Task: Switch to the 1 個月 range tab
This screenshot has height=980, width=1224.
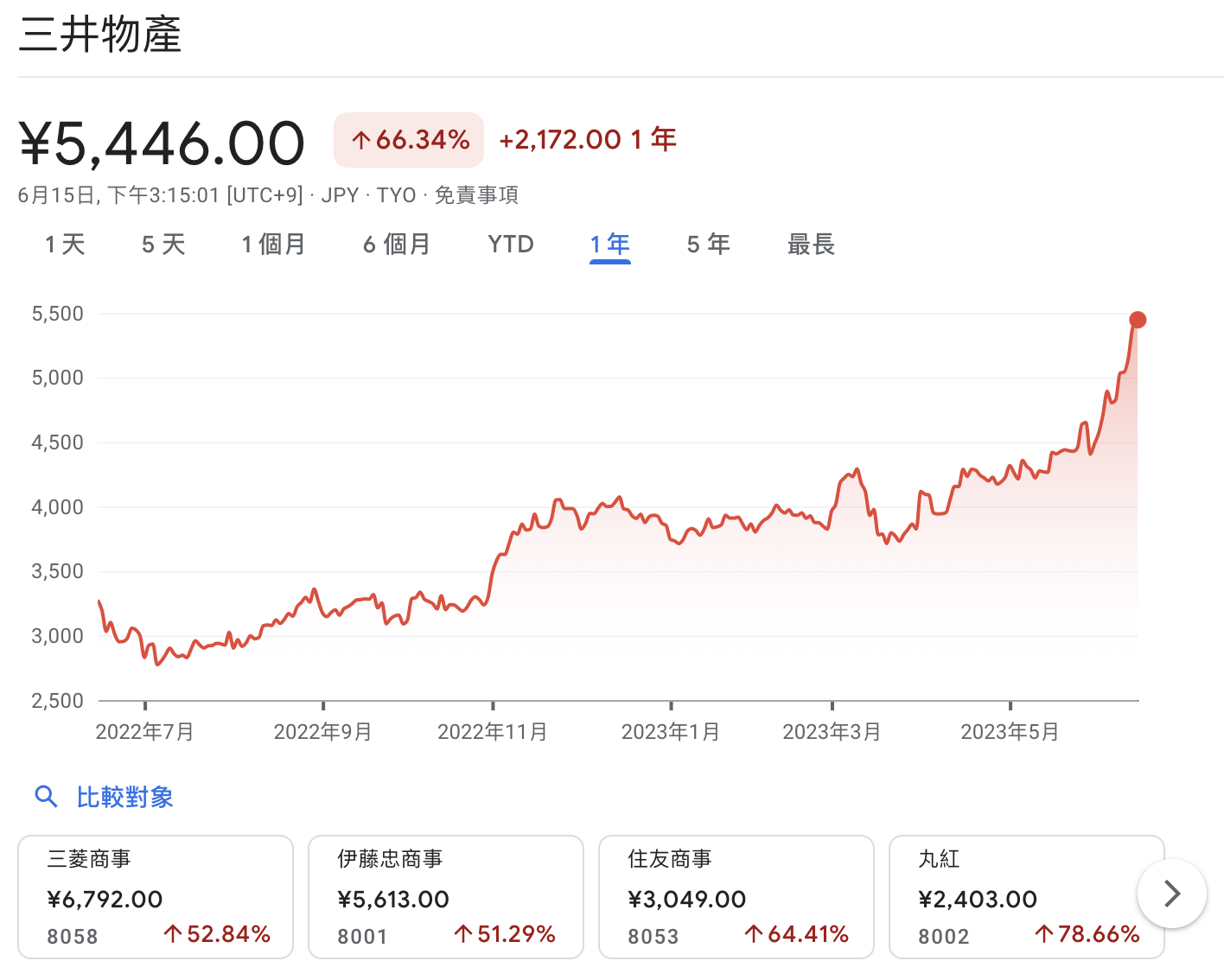Action: 273,245
